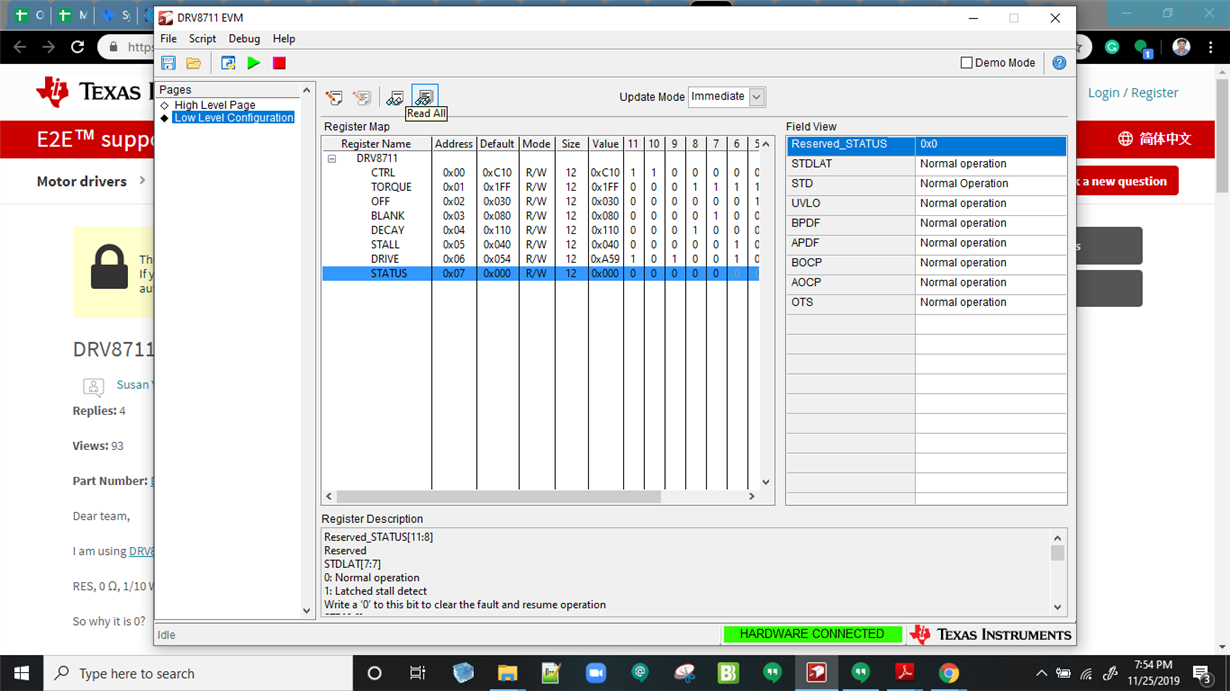The width and height of the screenshot is (1230, 691).
Task: Stop the script with the red stop button
Action: pos(279,63)
